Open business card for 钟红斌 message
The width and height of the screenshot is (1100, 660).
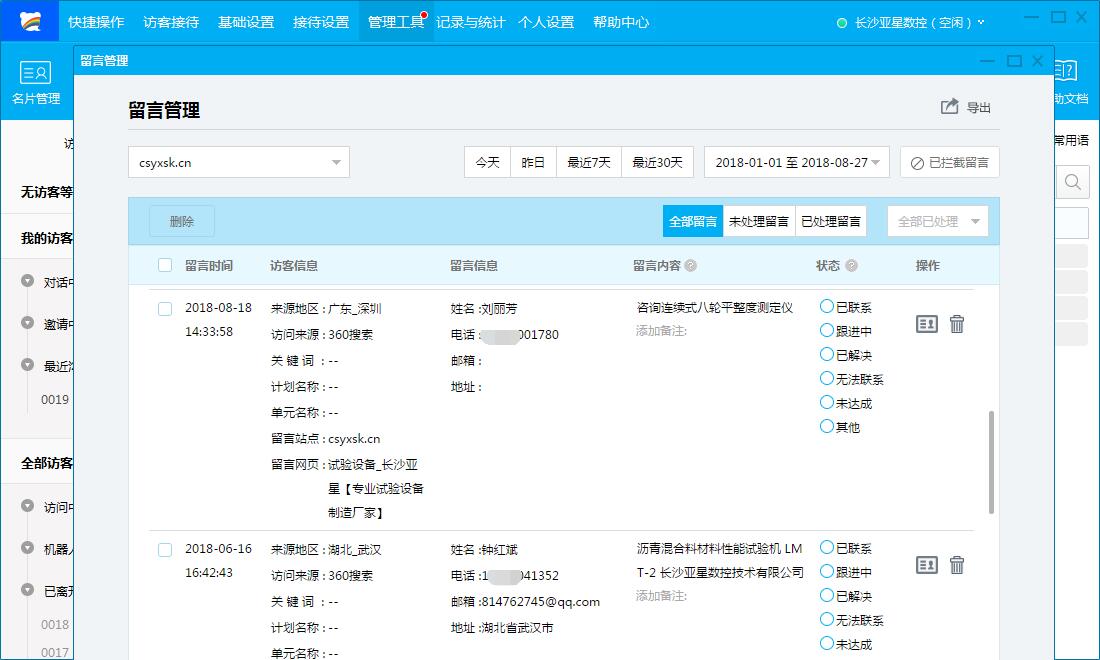coord(927,565)
